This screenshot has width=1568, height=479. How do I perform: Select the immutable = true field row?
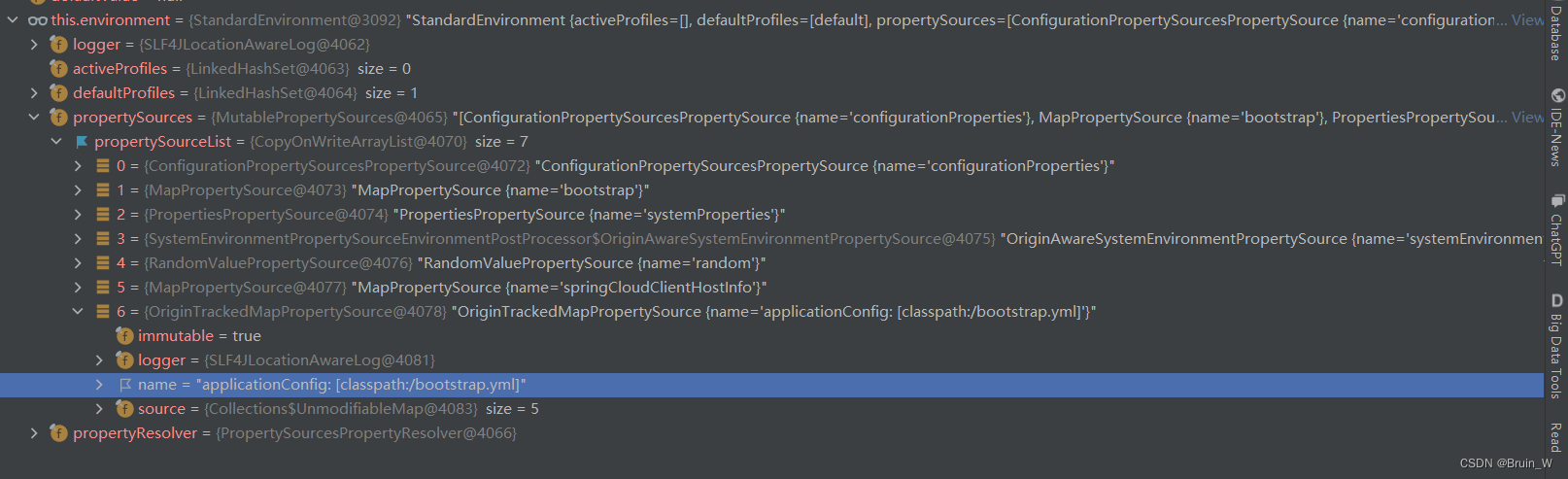[772, 336]
